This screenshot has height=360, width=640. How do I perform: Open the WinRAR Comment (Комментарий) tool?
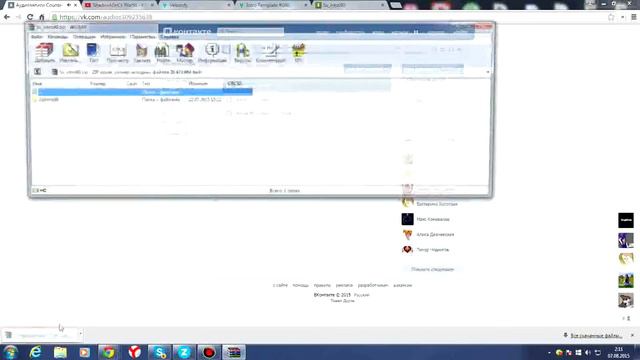tap(271, 53)
